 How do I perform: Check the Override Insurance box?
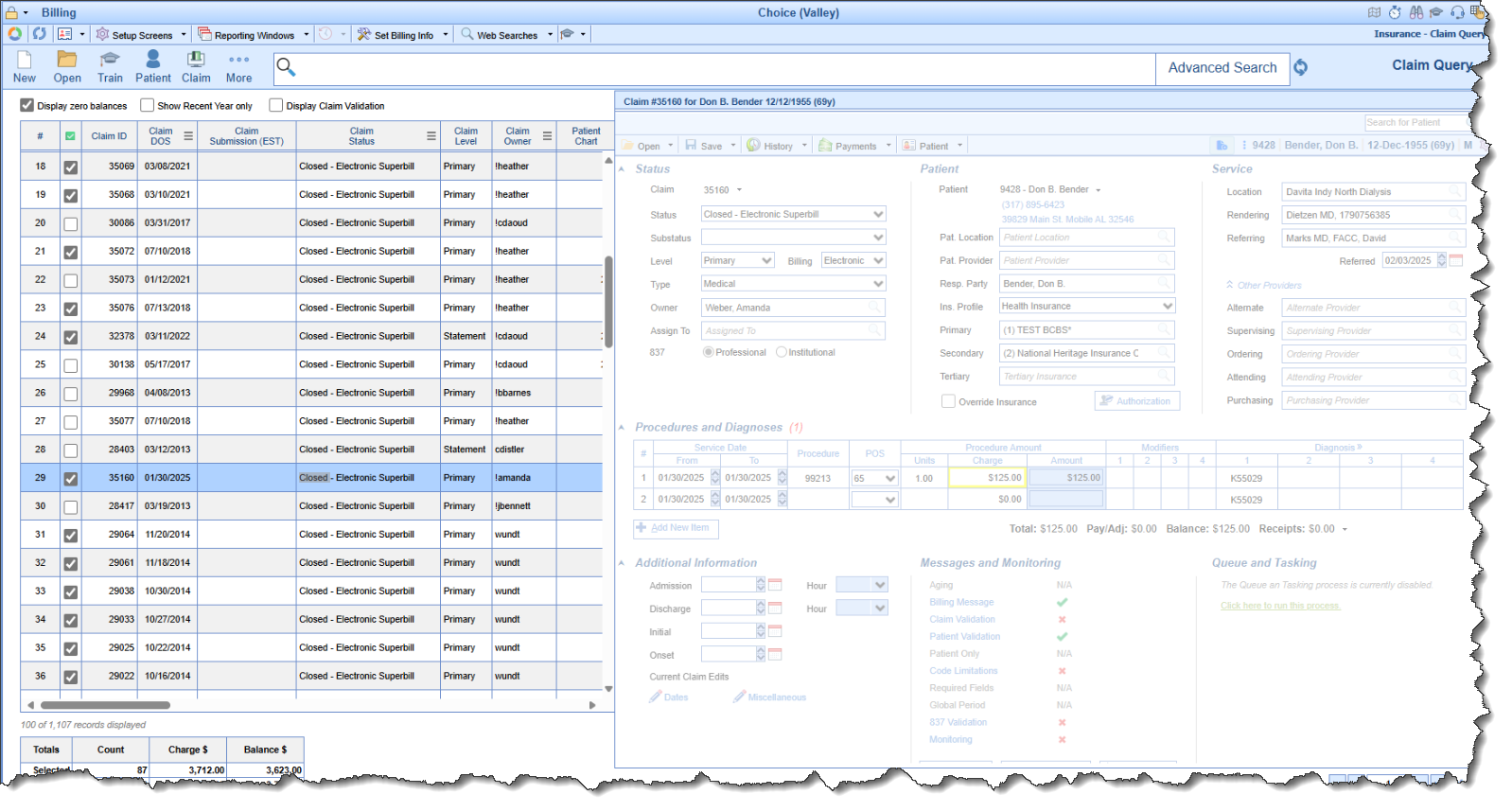948,401
